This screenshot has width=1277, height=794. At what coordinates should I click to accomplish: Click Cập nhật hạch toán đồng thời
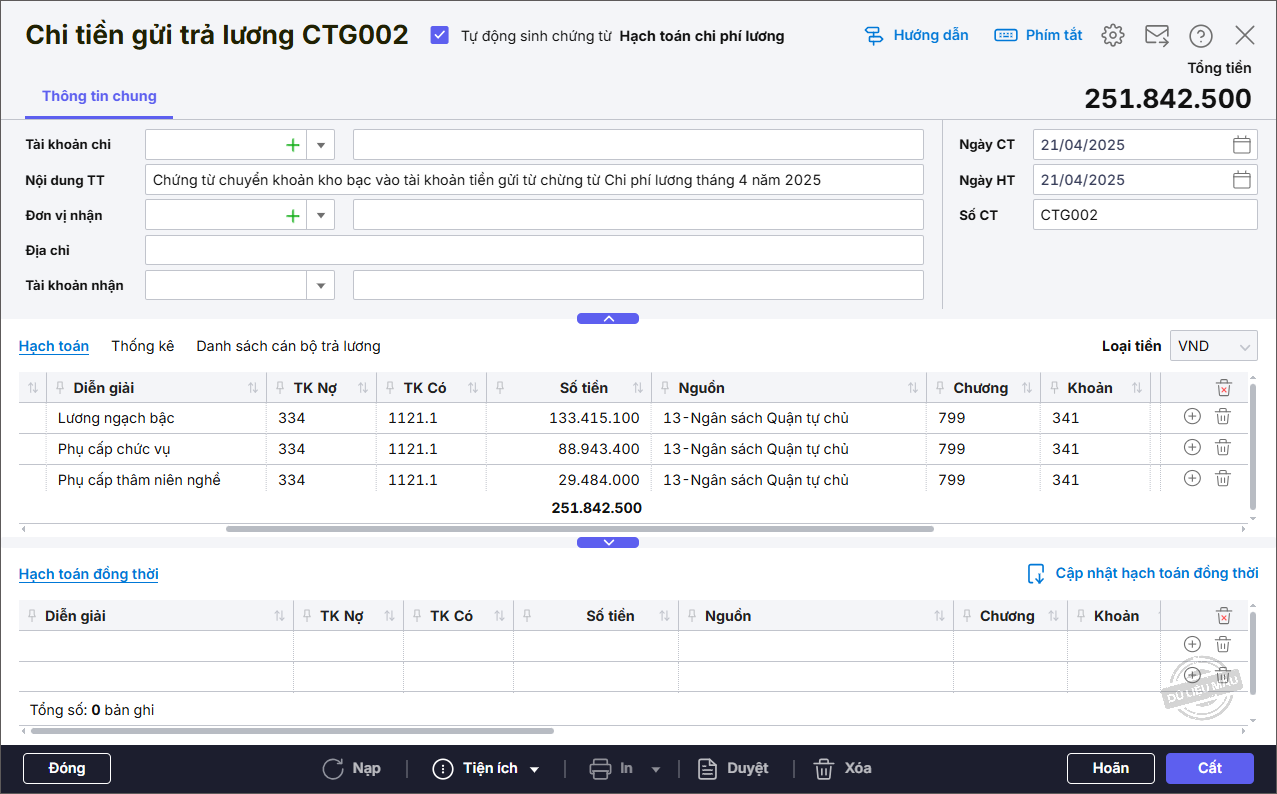(x=1143, y=574)
